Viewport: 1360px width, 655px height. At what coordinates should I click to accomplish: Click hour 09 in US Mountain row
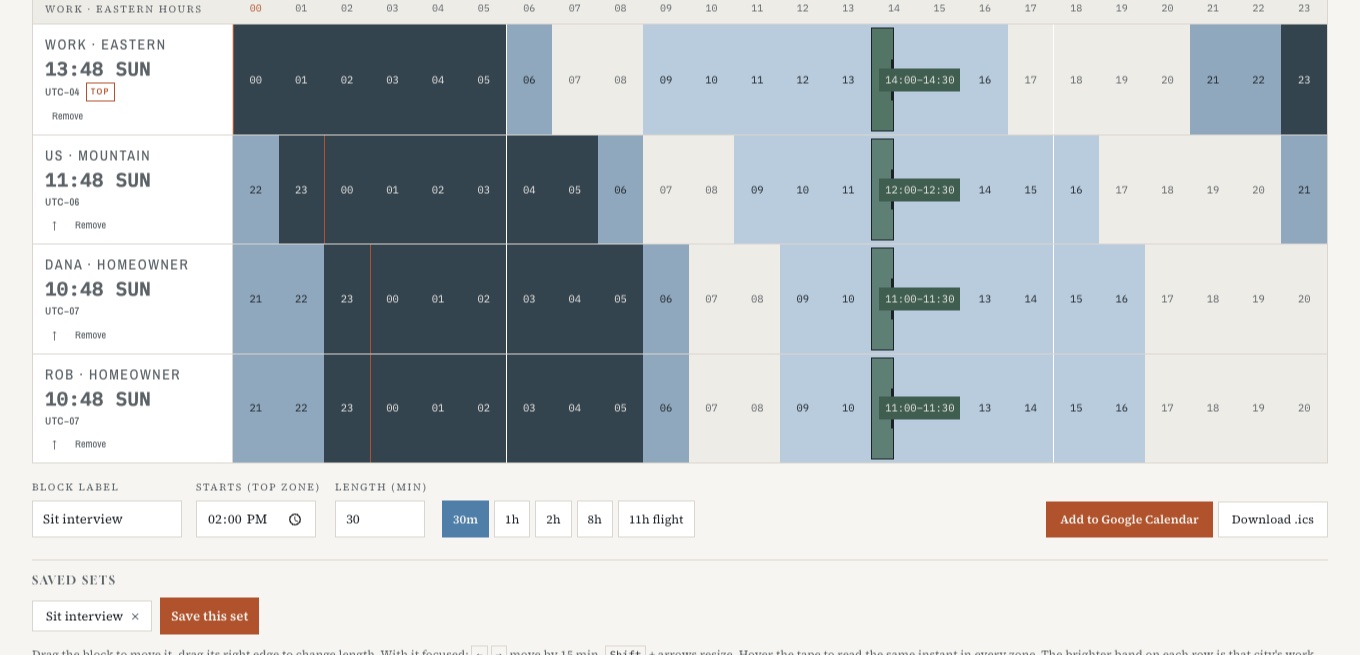pyautogui.click(x=757, y=190)
